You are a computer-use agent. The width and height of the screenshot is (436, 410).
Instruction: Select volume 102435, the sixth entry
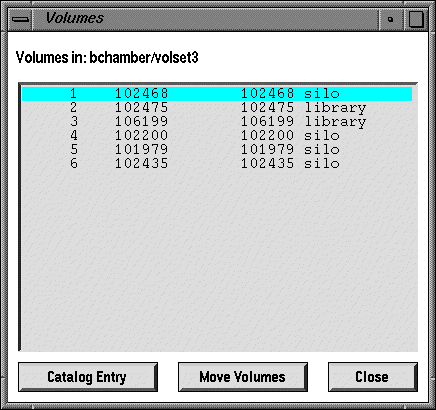pyautogui.click(x=217, y=163)
